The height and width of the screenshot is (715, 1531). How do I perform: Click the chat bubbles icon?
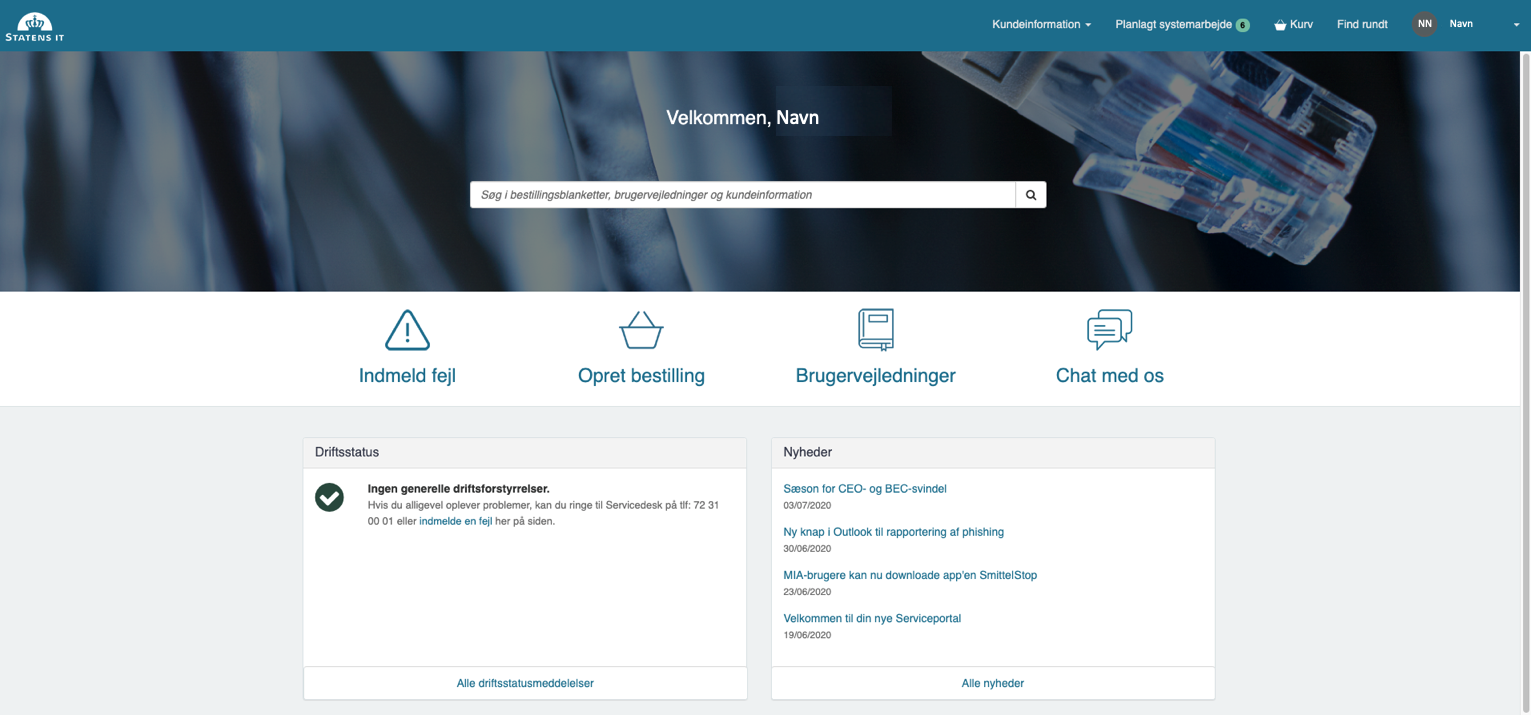tap(1109, 330)
